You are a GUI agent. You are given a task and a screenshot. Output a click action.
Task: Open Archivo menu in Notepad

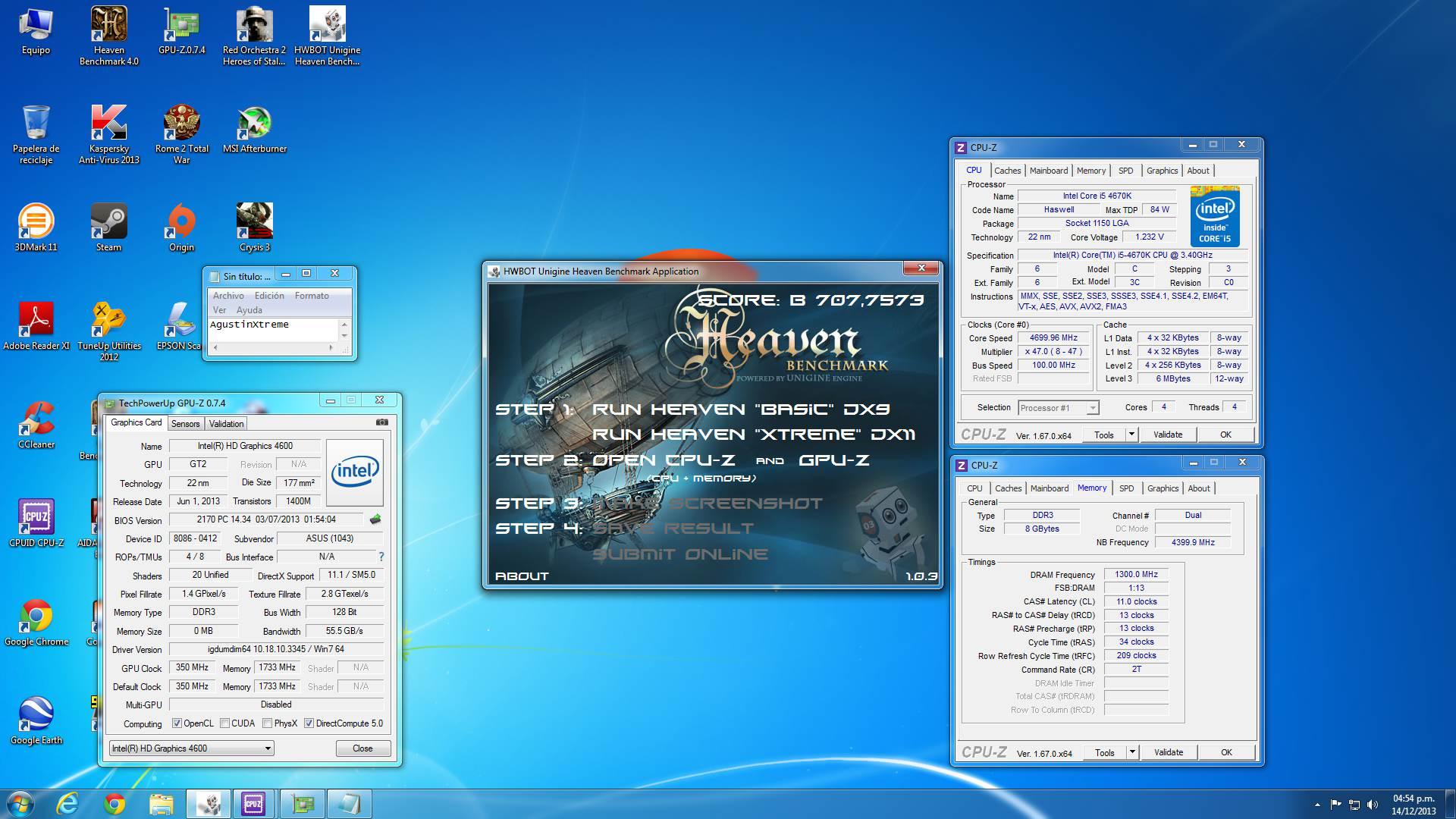228,296
